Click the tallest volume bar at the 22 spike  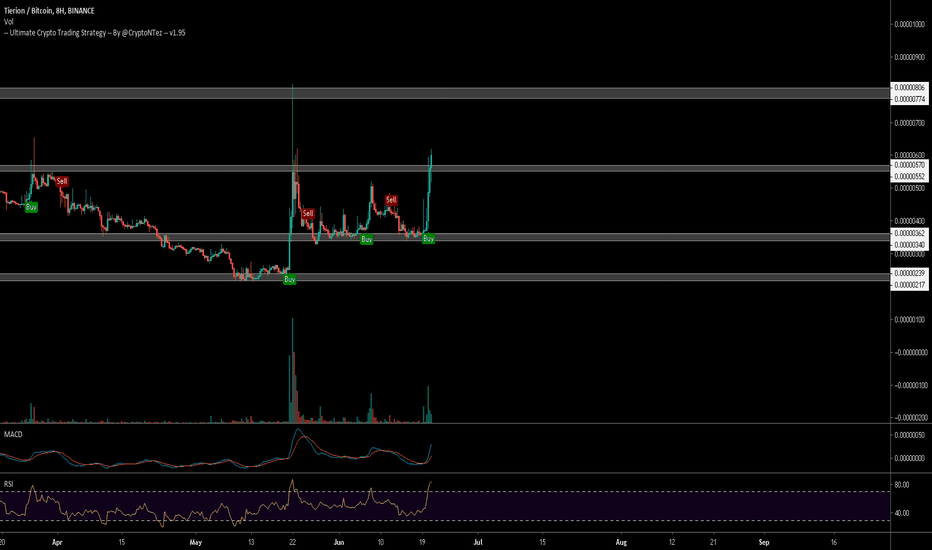pyautogui.click(x=292, y=370)
